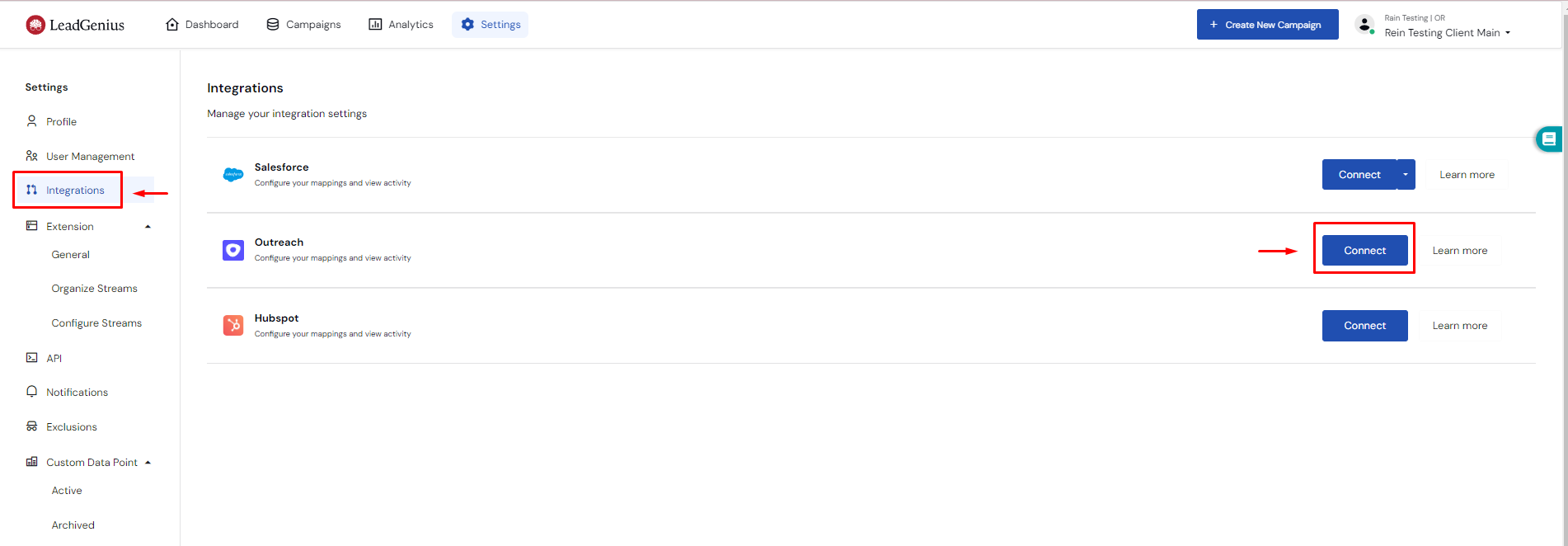Click the Hubspot logo icon
The image size is (1568, 546).
tap(233, 325)
